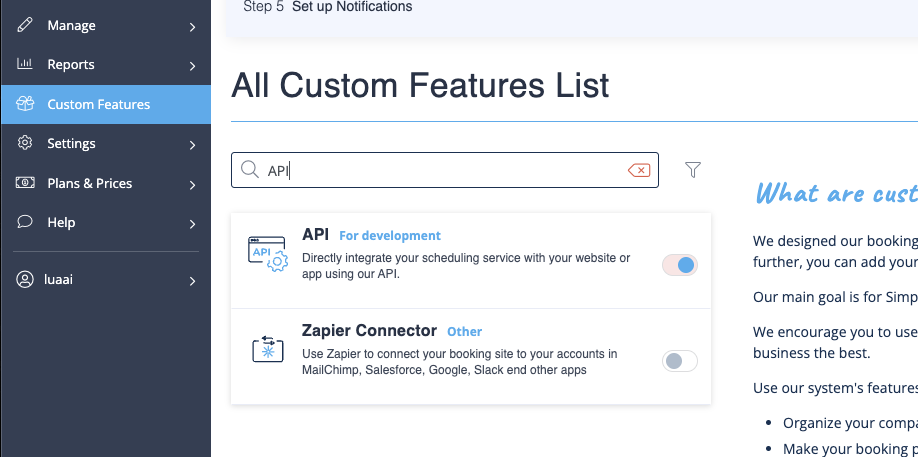Image resolution: width=918 pixels, height=457 pixels.
Task: Expand the Settings submenu chevron
Action: [x=192, y=145]
